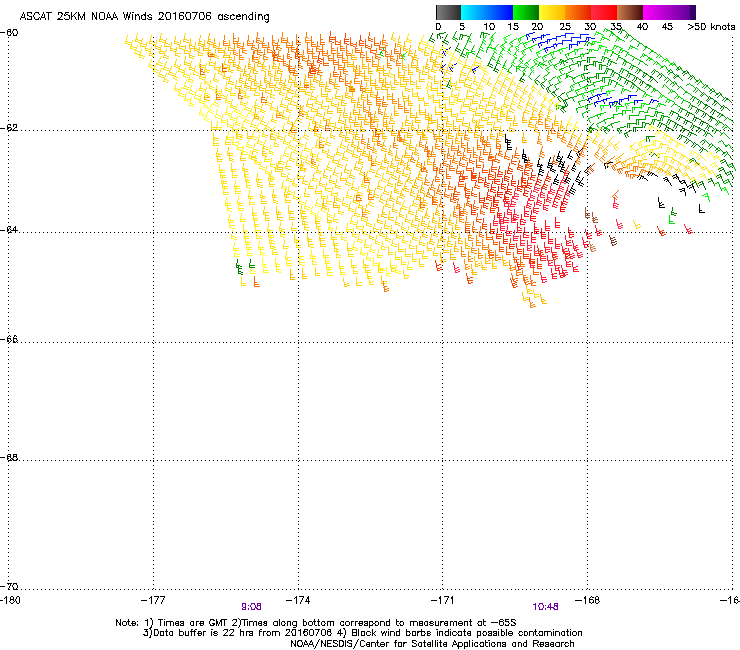Click the latitude label '-68'

(x=9, y=458)
